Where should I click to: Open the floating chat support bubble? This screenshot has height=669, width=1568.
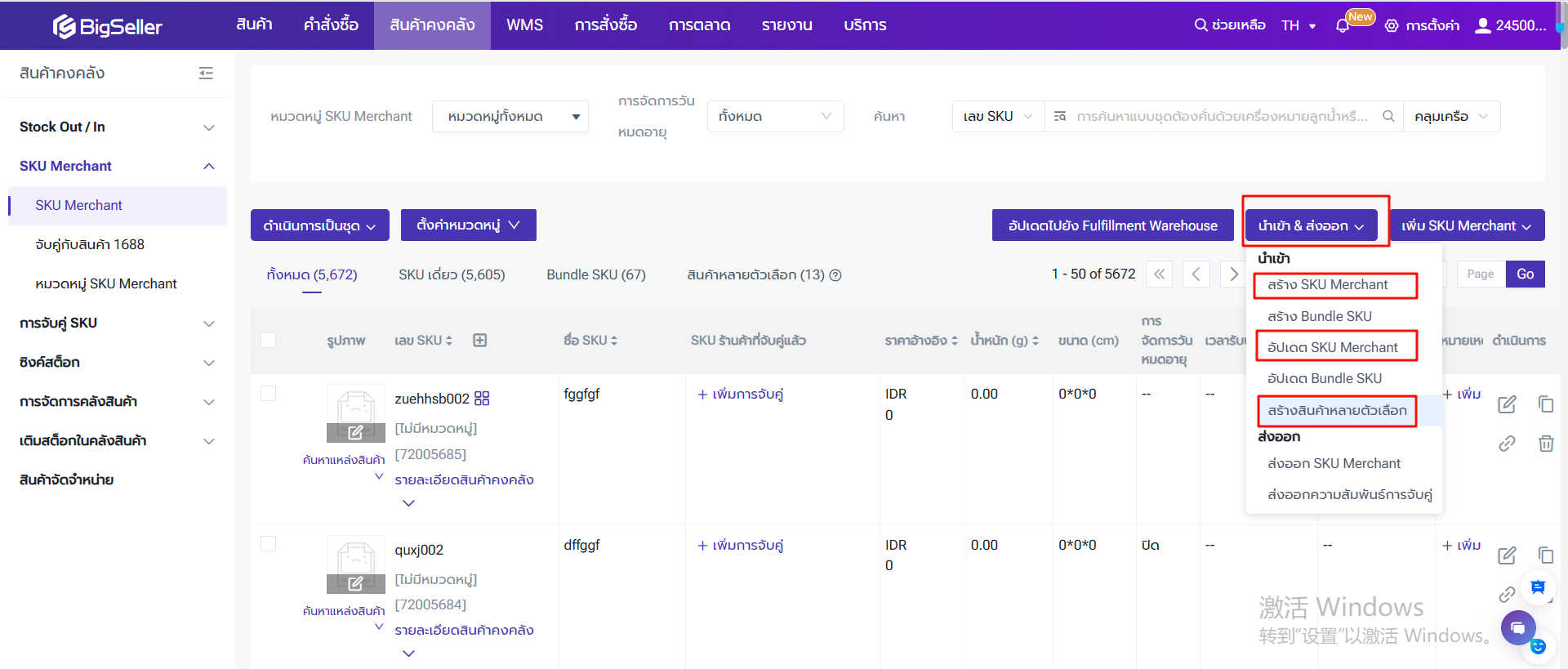pyautogui.click(x=1517, y=627)
